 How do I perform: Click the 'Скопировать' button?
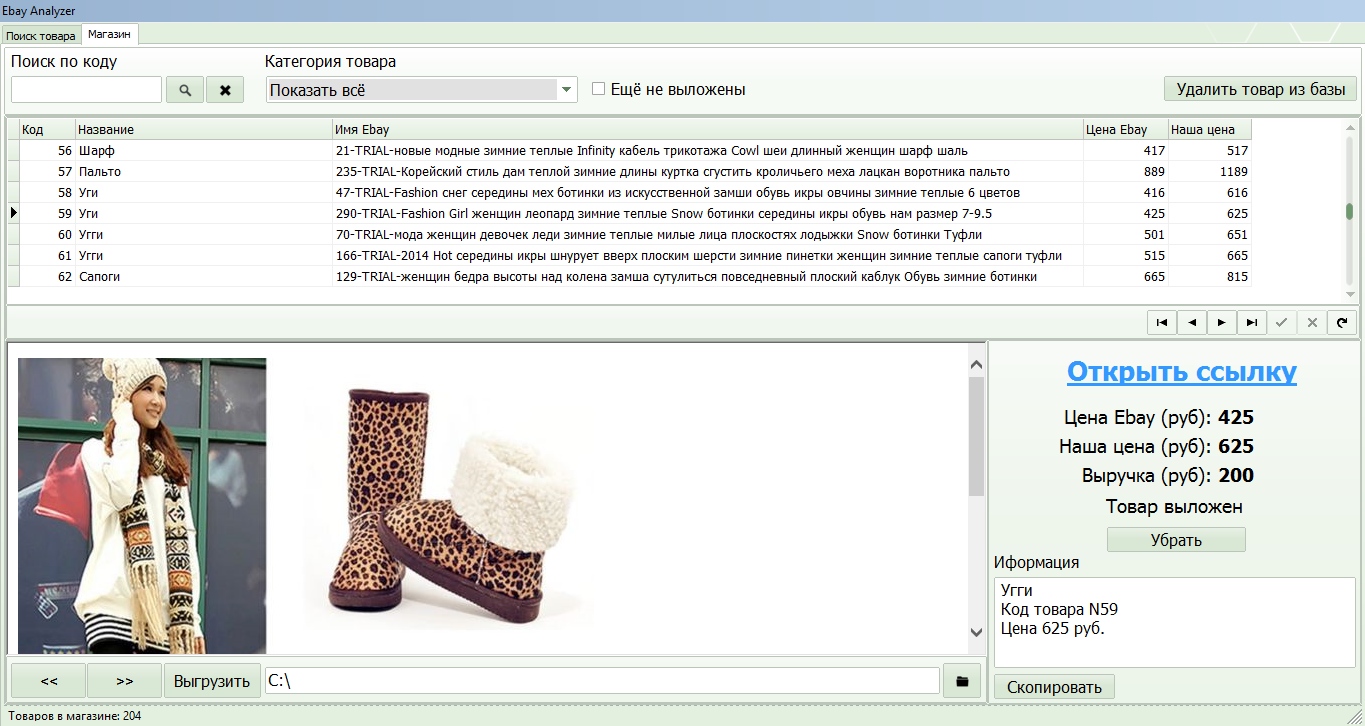(1054, 687)
